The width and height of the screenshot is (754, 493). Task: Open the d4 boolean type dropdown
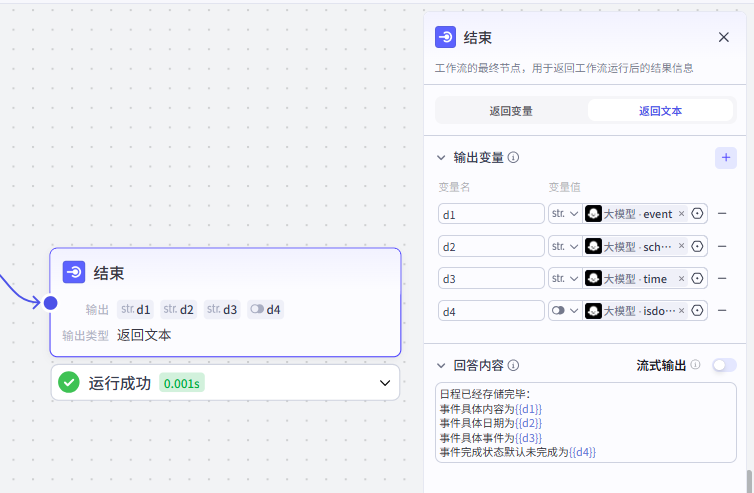coord(565,311)
